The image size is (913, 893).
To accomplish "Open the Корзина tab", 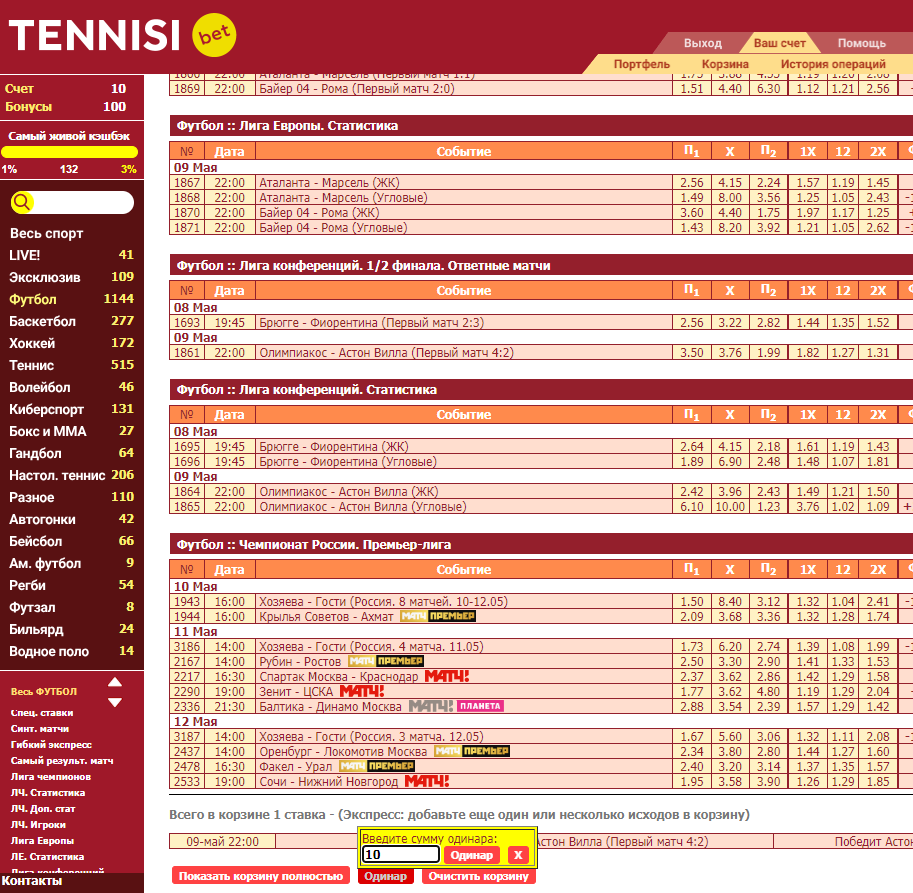I will (x=725, y=63).
